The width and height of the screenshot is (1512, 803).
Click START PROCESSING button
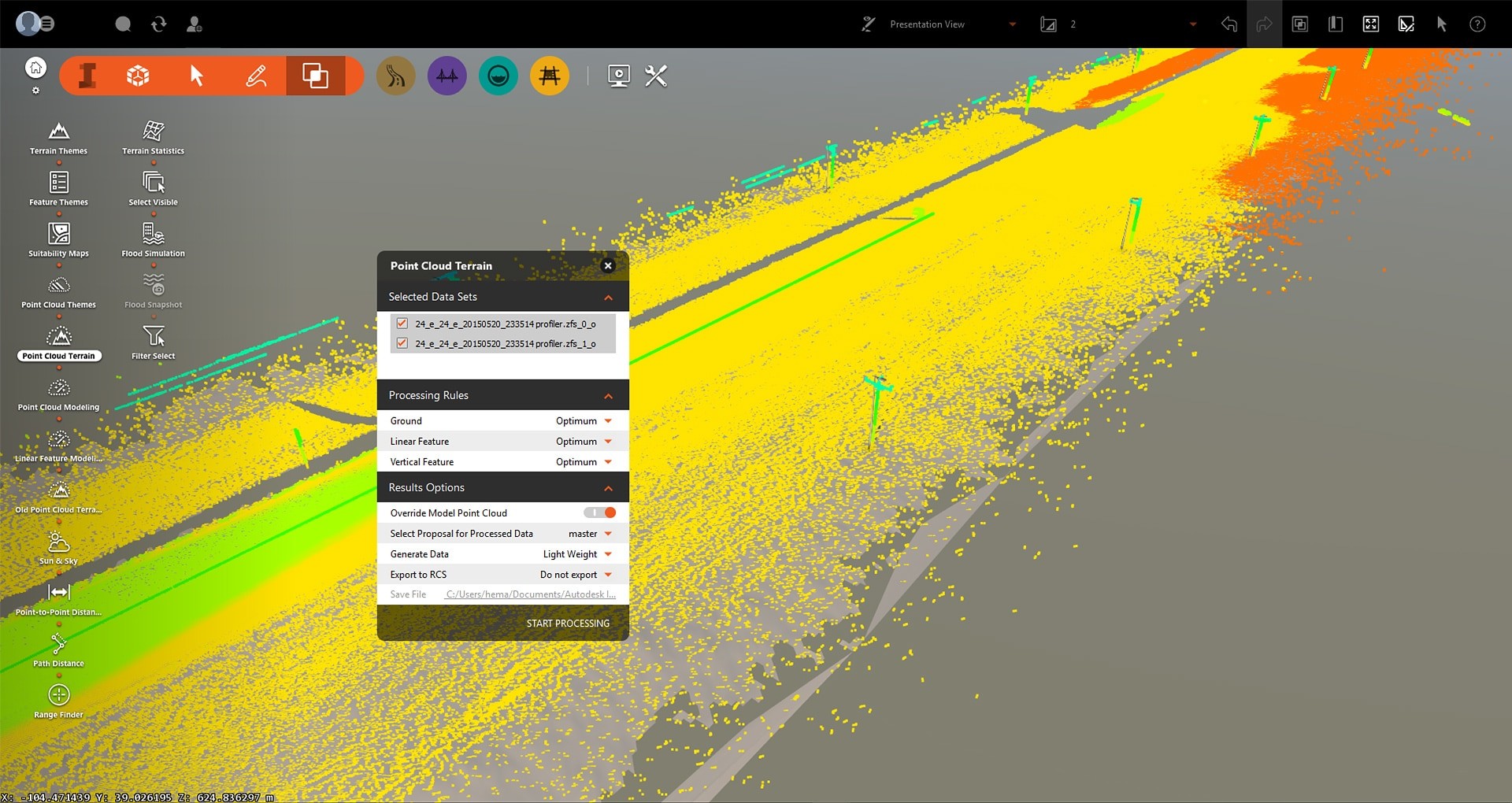pyautogui.click(x=568, y=624)
